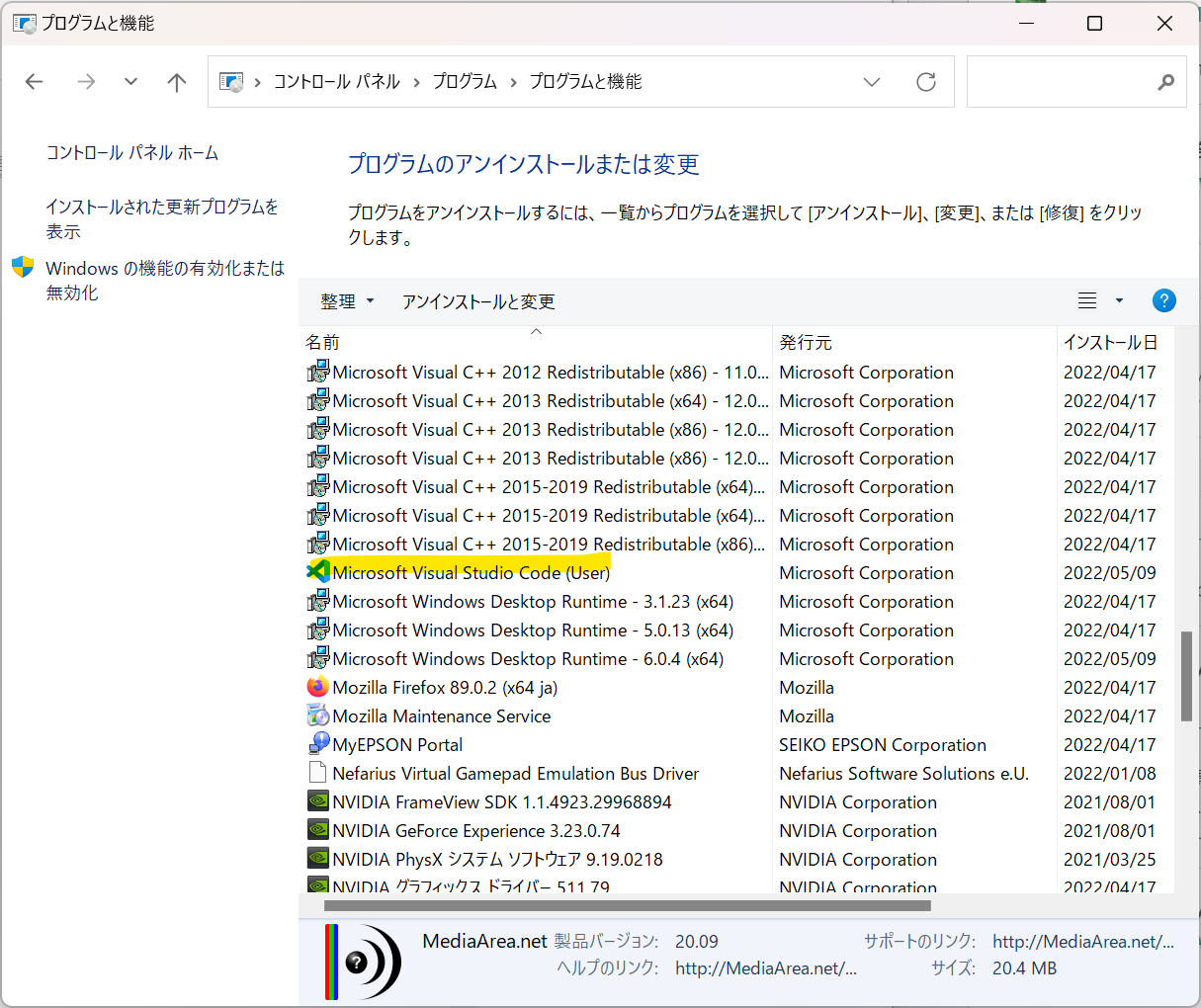Open the blue Help question mark icon

click(x=1163, y=299)
